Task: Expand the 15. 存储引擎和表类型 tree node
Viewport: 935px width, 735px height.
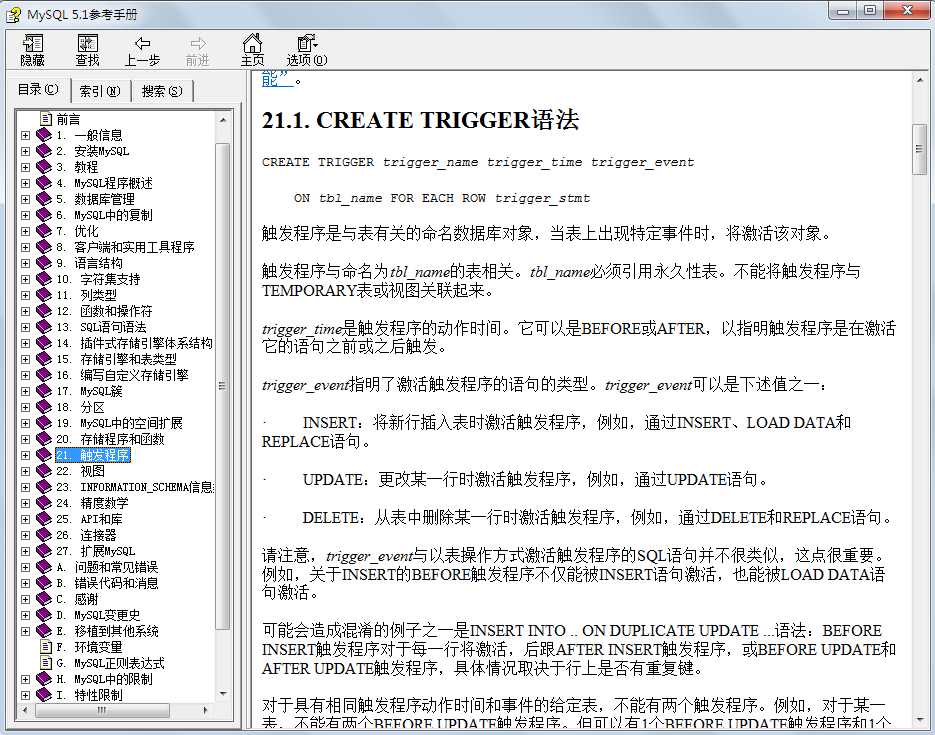Action: [x=25, y=359]
